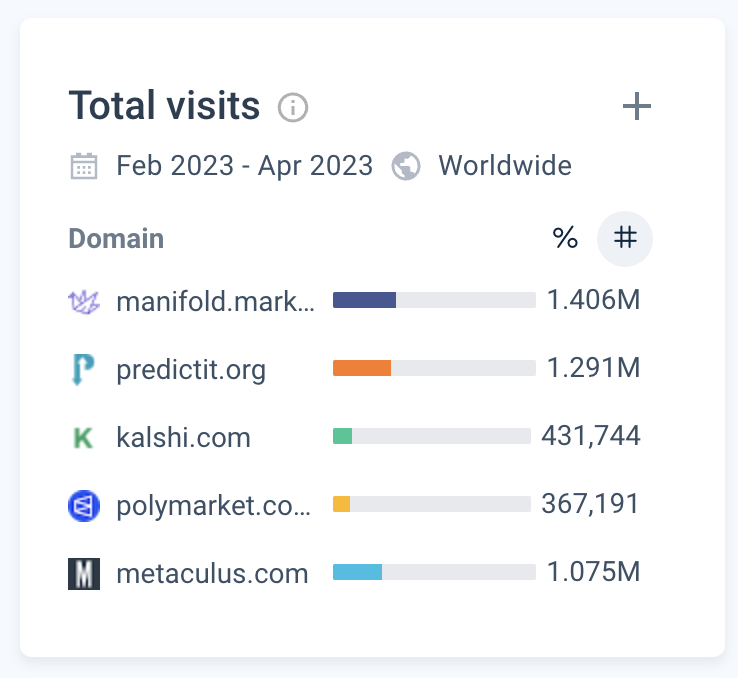The width and height of the screenshot is (738, 678).
Task: Click the green kalshi visits bar
Action: tap(343, 436)
